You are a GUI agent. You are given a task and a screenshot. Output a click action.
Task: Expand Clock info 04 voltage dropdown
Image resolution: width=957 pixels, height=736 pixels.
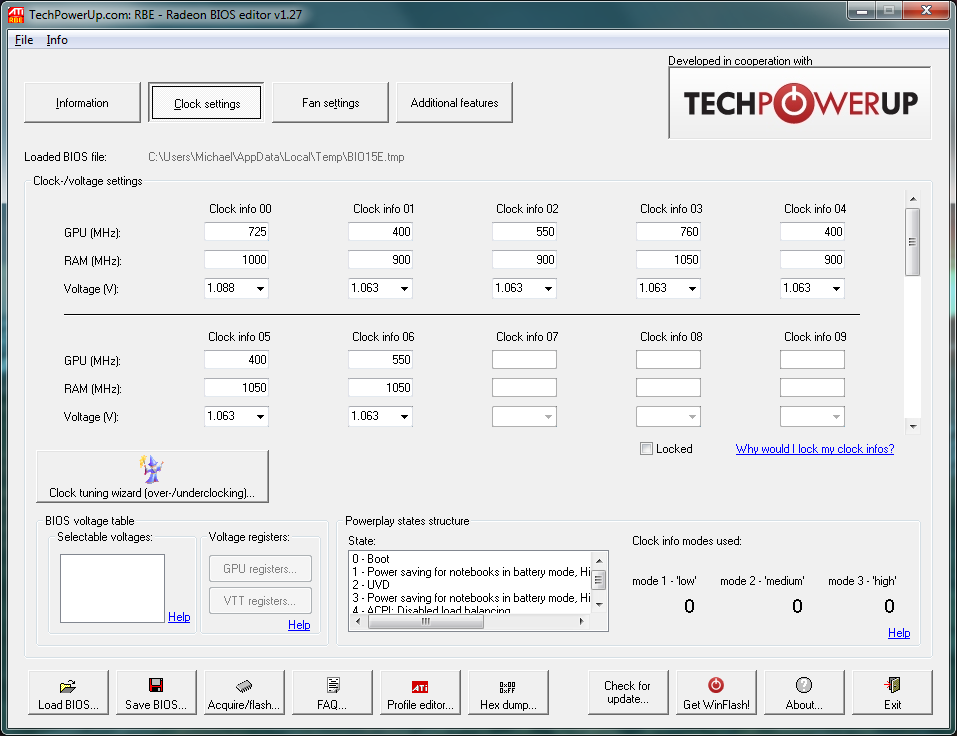click(x=837, y=288)
